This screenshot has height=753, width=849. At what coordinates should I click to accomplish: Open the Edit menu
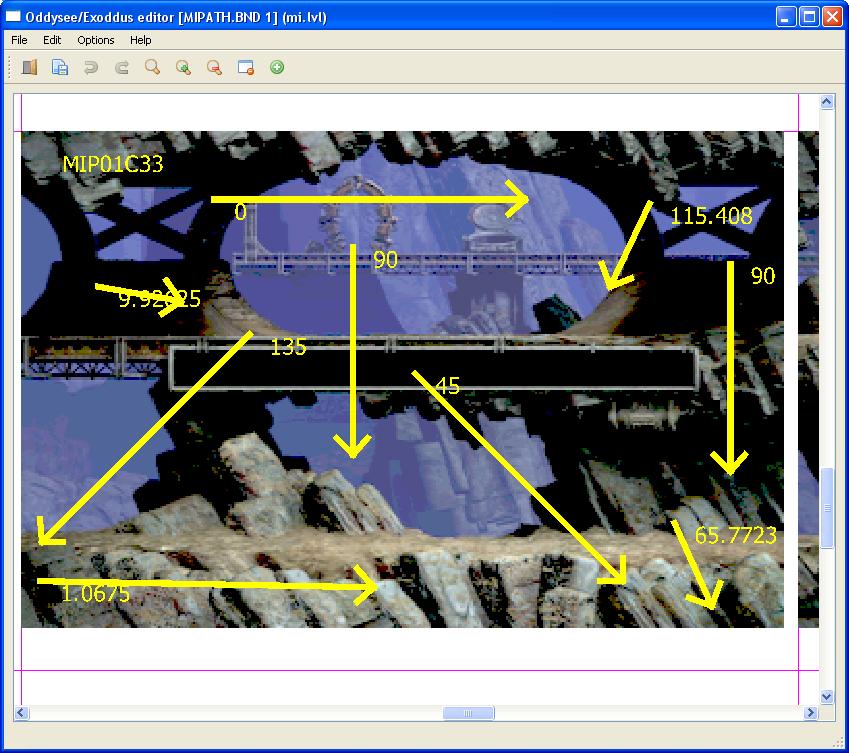point(52,40)
